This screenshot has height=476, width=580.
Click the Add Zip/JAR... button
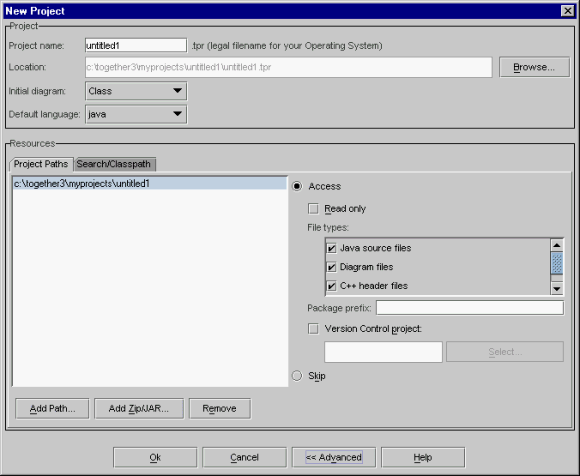pyautogui.click(x=139, y=409)
